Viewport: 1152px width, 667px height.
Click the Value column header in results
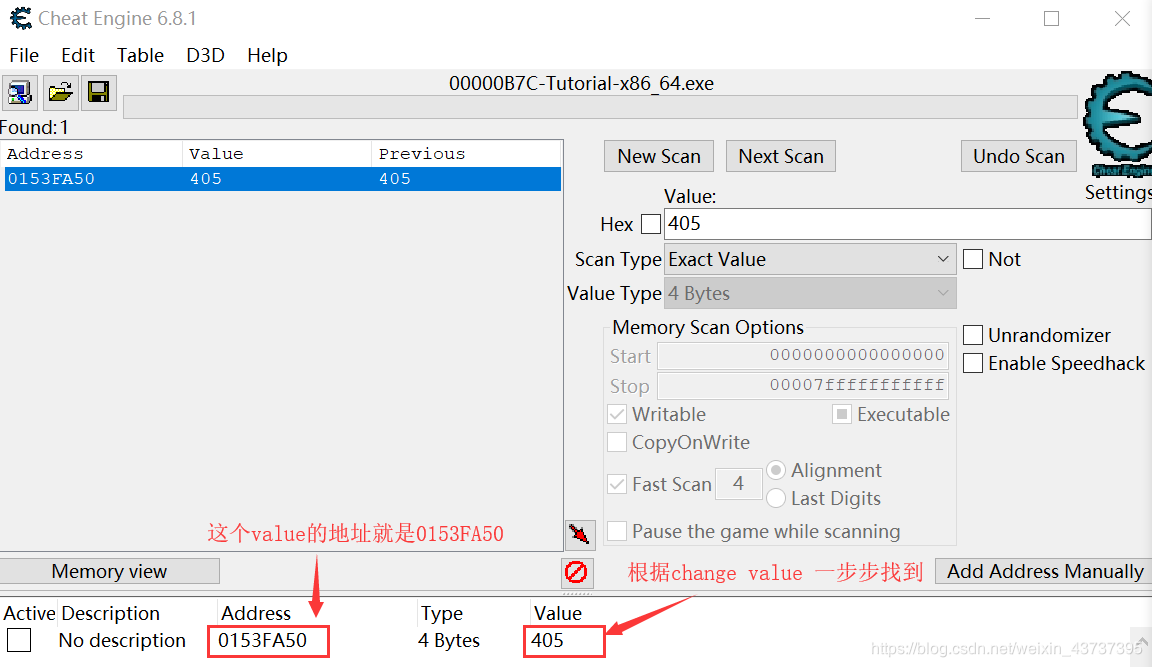(x=277, y=154)
